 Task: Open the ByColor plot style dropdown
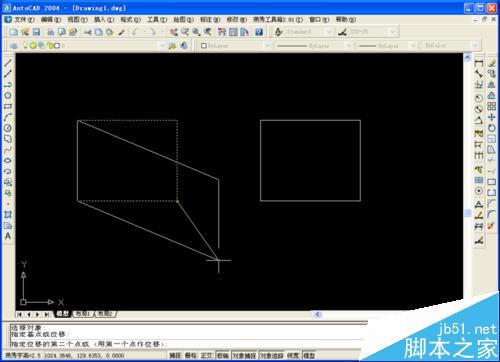(x=475, y=46)
